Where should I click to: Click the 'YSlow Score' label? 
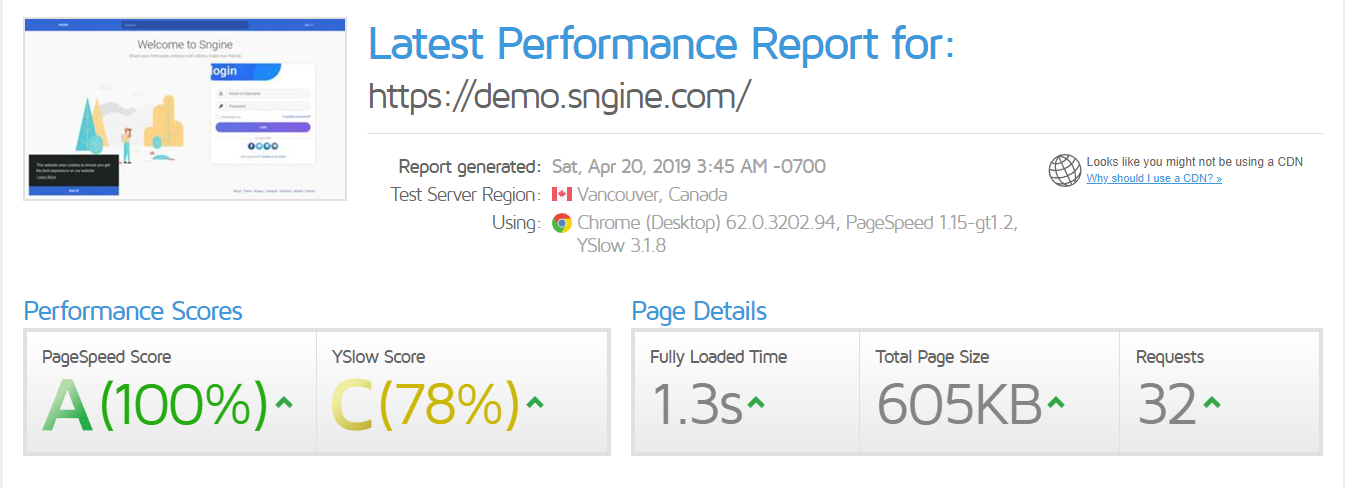pyautogui.click(x=378, y=357)
